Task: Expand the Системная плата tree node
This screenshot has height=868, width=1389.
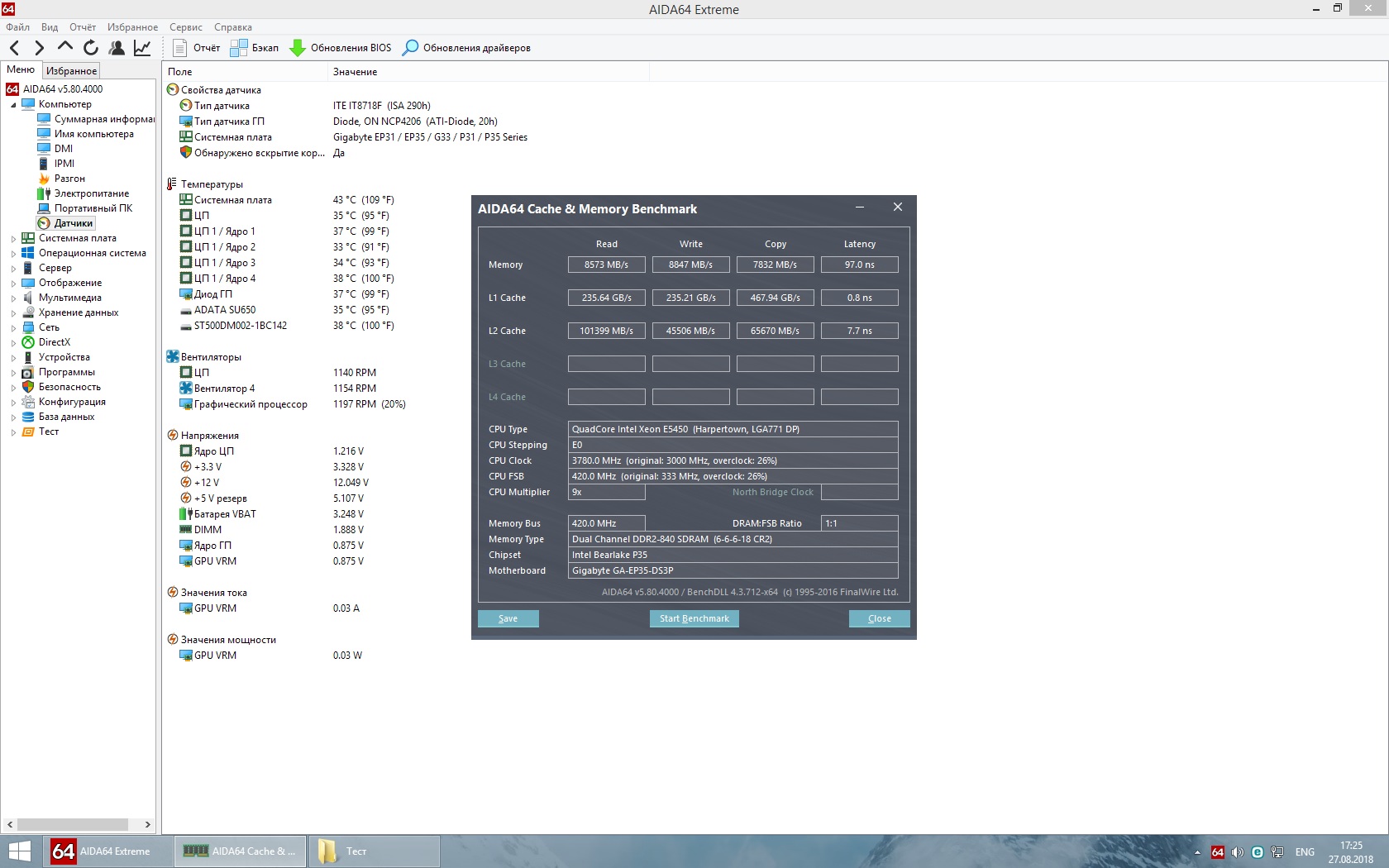Action: (x=13, y=239)
